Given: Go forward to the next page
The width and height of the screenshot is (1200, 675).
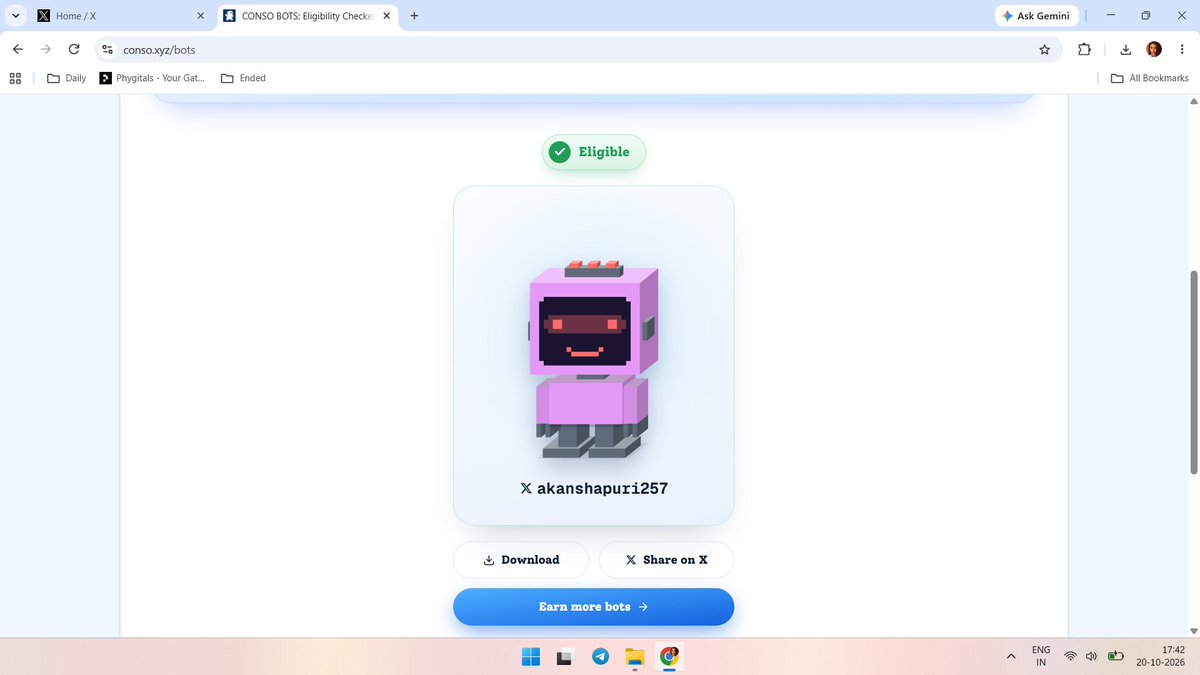Looking at the screenshot, I should 46,49.
